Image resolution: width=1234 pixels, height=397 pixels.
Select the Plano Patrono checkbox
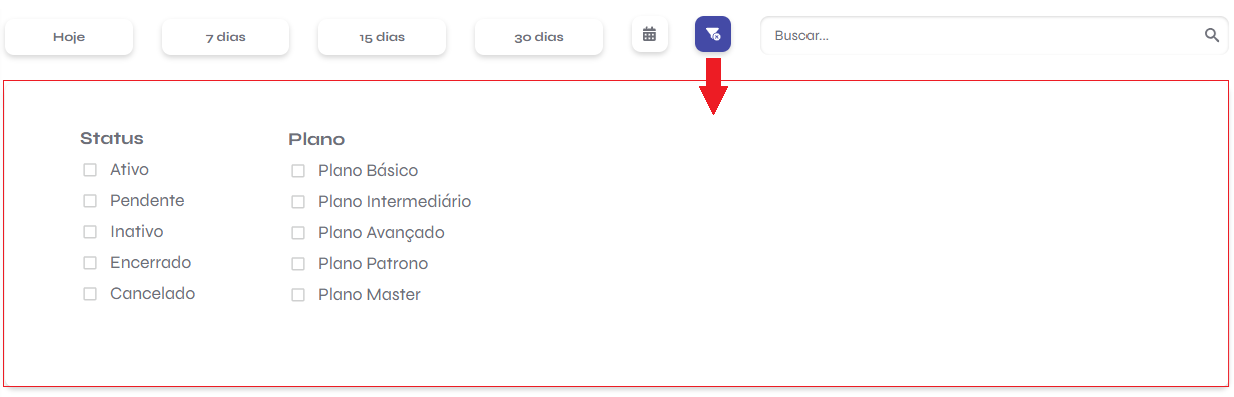pos(298,264)
